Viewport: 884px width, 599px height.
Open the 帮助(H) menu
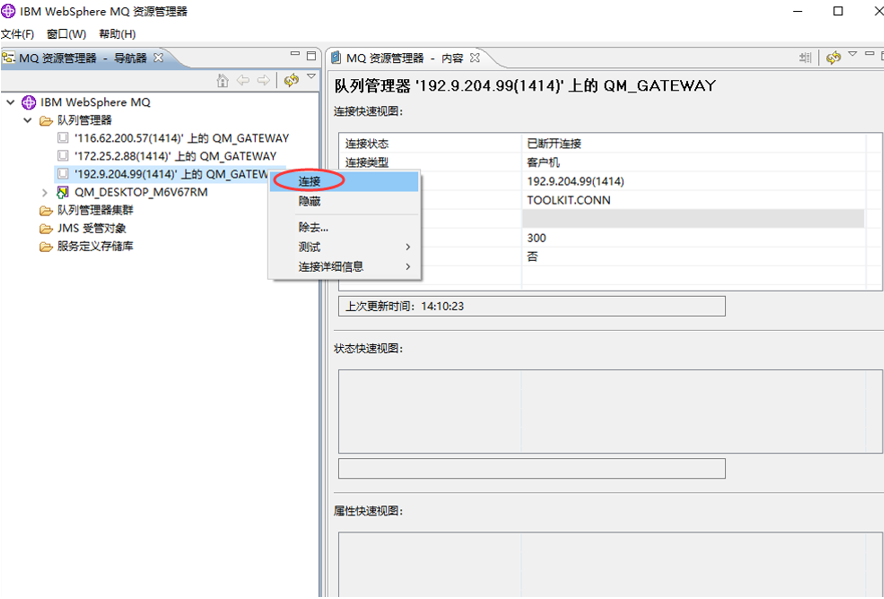(117, 34)
